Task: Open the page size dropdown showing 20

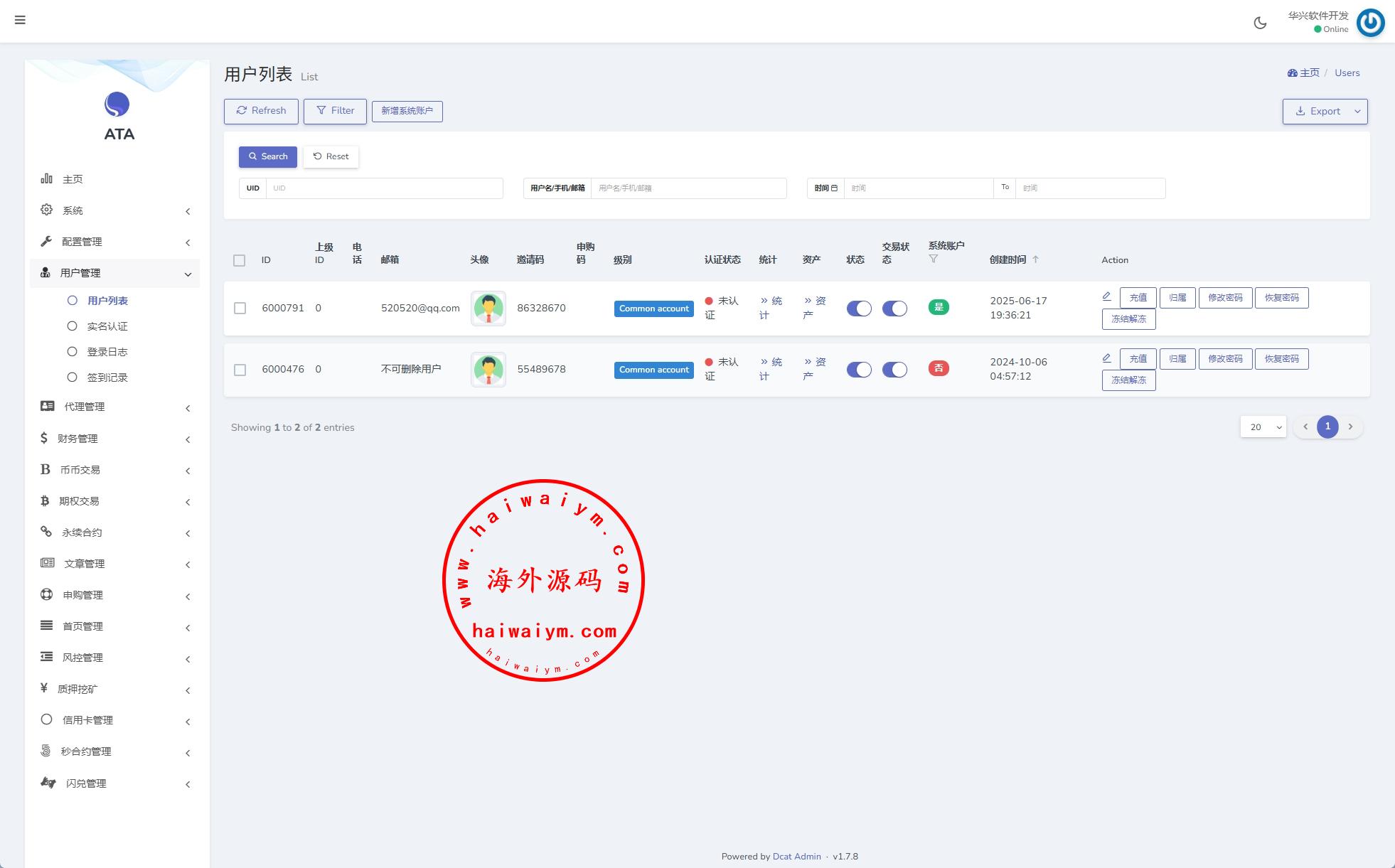Action: (1263, 427)
